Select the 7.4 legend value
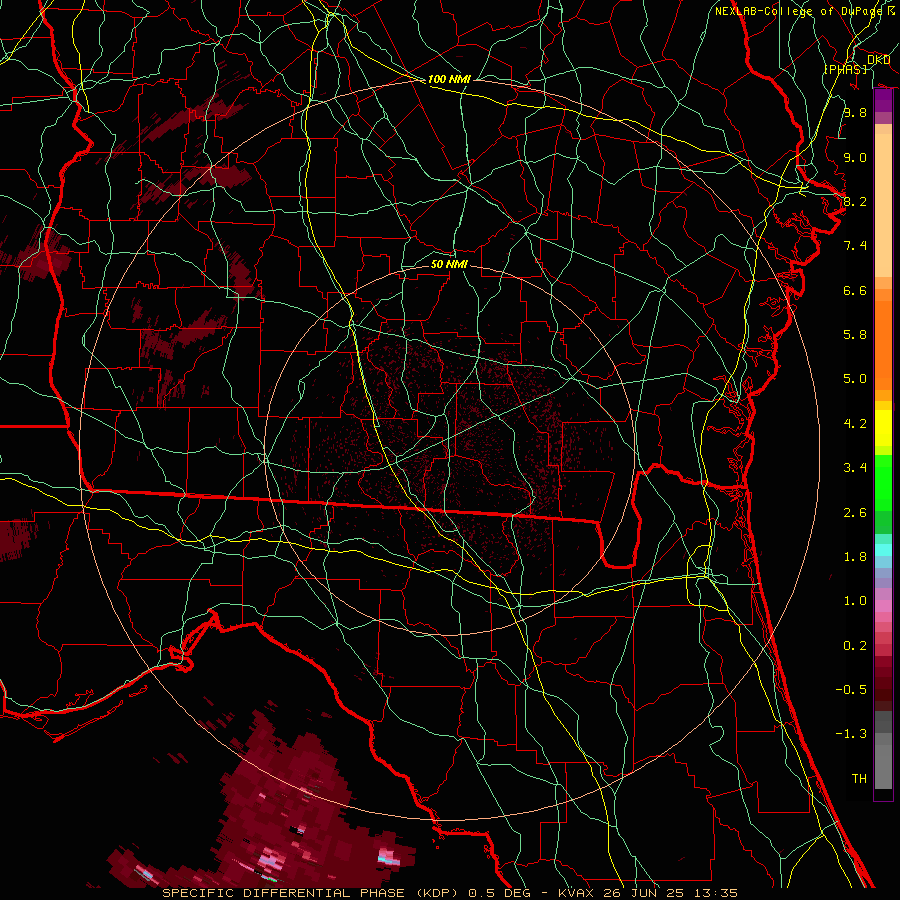Image resolution: width=900 pixels, height=900 pixels. 855,246
